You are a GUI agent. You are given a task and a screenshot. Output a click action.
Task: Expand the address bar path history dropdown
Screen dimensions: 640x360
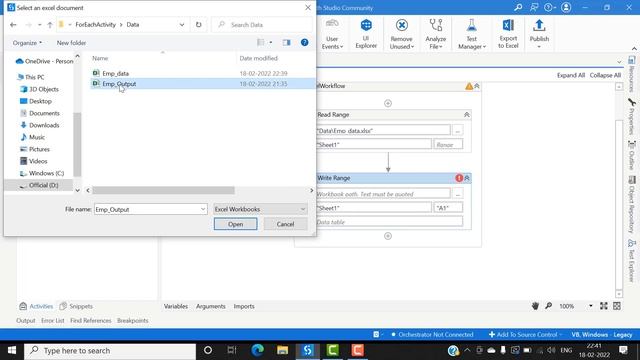tap(182, 24)
